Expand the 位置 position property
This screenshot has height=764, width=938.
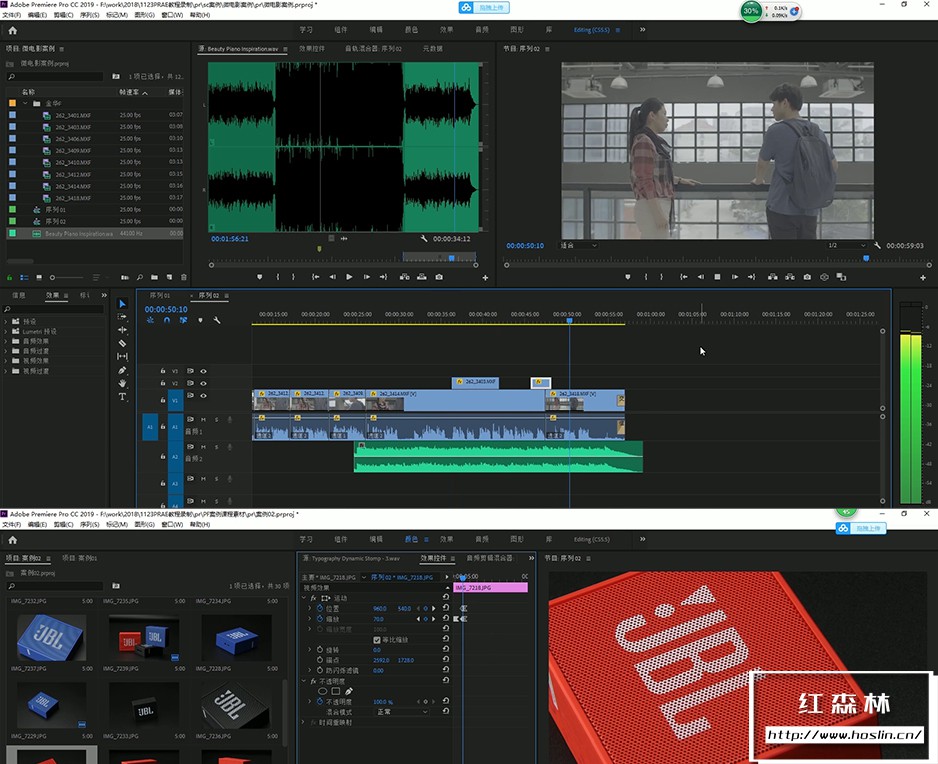tap(310, 608)
